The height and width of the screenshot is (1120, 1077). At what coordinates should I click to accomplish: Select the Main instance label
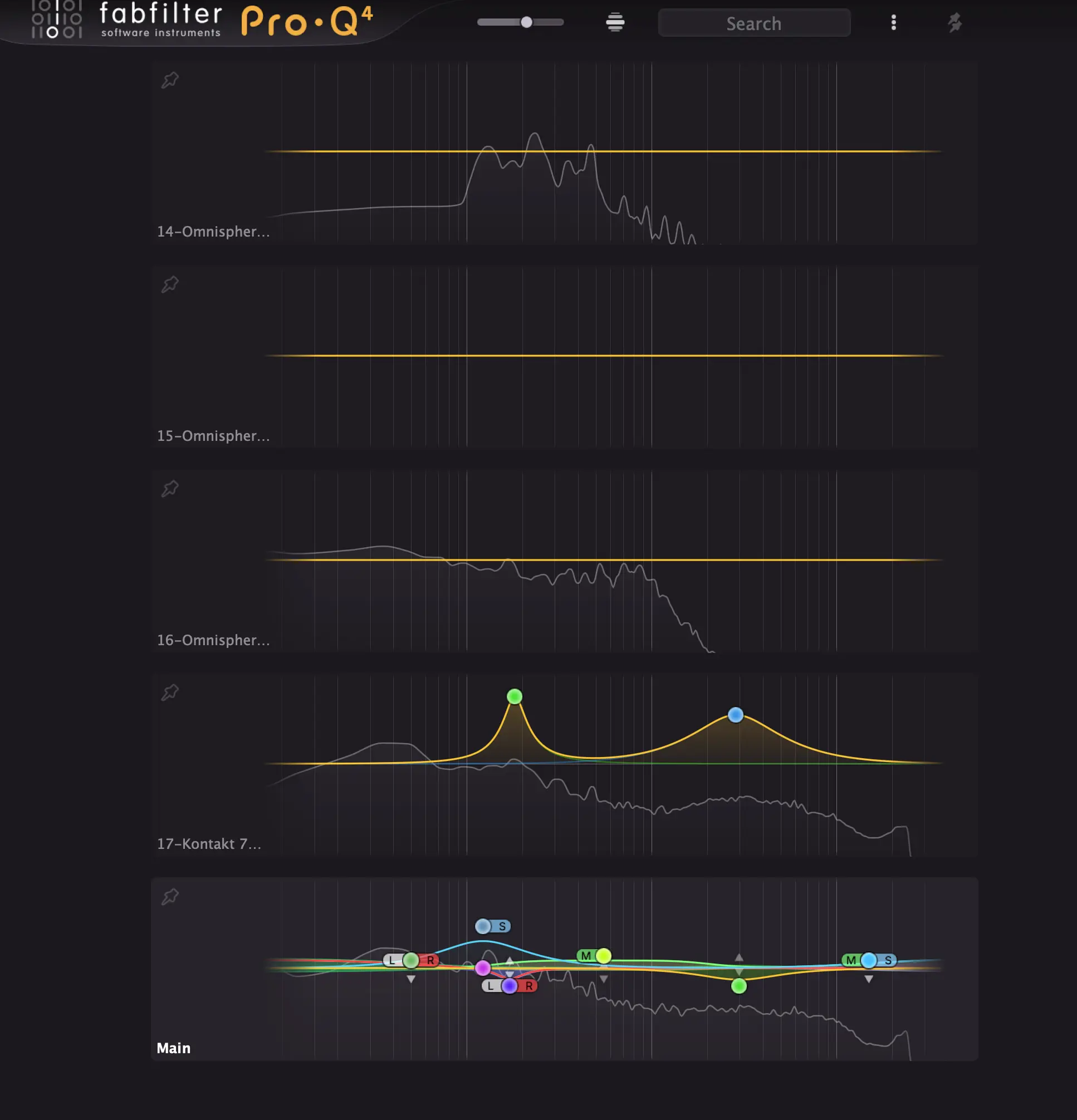tap(174, 1048)
